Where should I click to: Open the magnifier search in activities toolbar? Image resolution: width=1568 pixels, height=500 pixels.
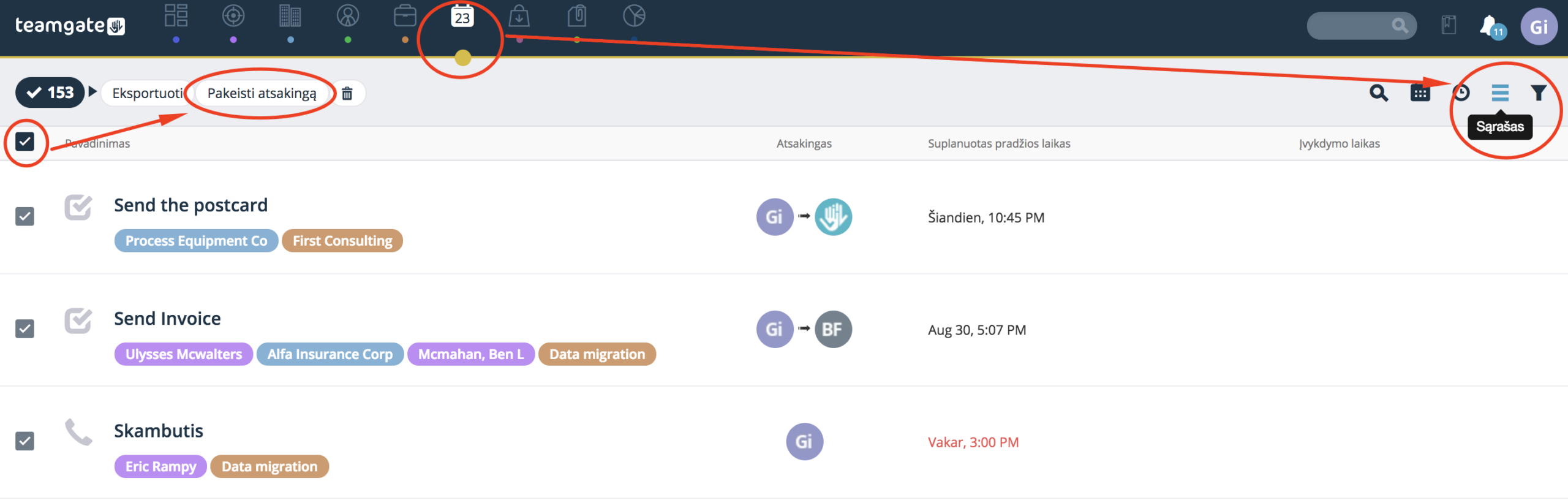[1379, 93]
